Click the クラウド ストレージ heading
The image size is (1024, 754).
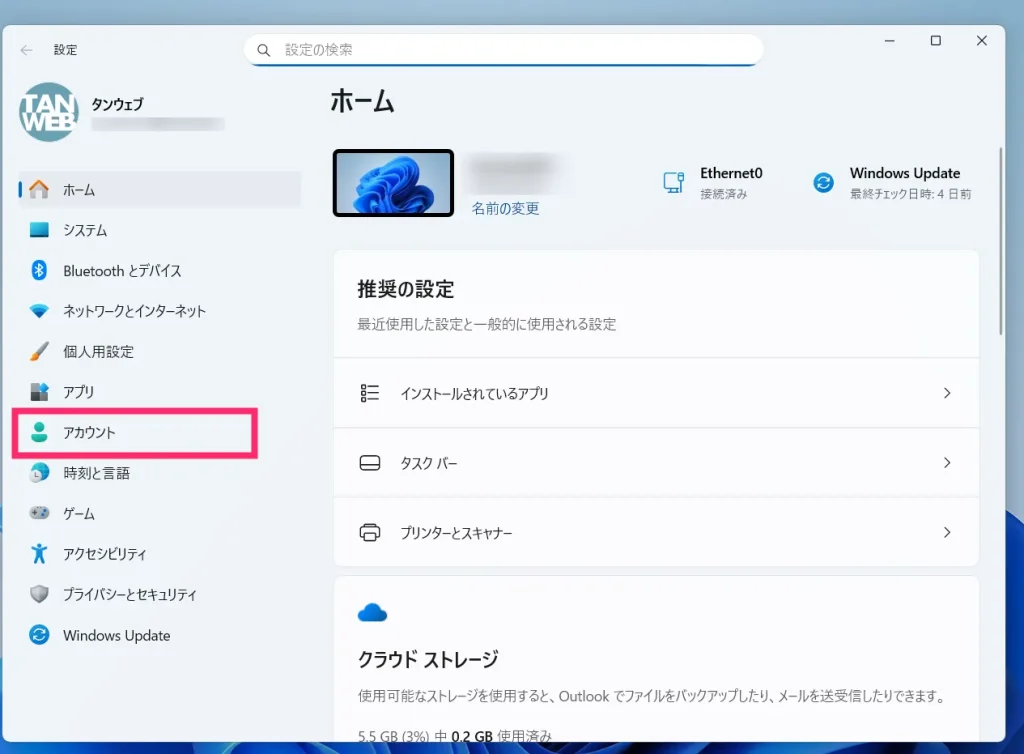[428, 659]
